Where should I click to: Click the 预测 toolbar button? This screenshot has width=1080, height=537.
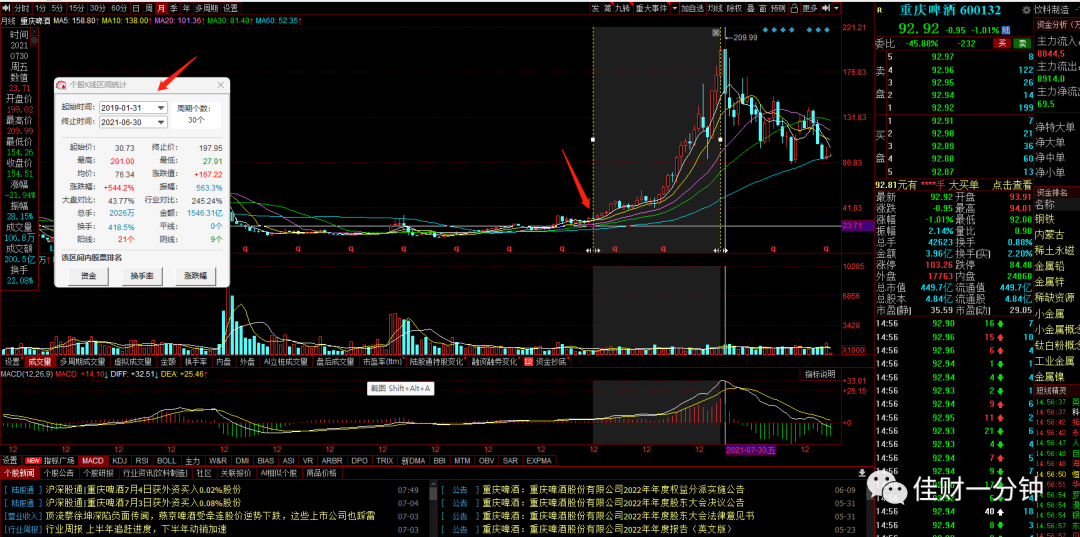pos(778,8)
